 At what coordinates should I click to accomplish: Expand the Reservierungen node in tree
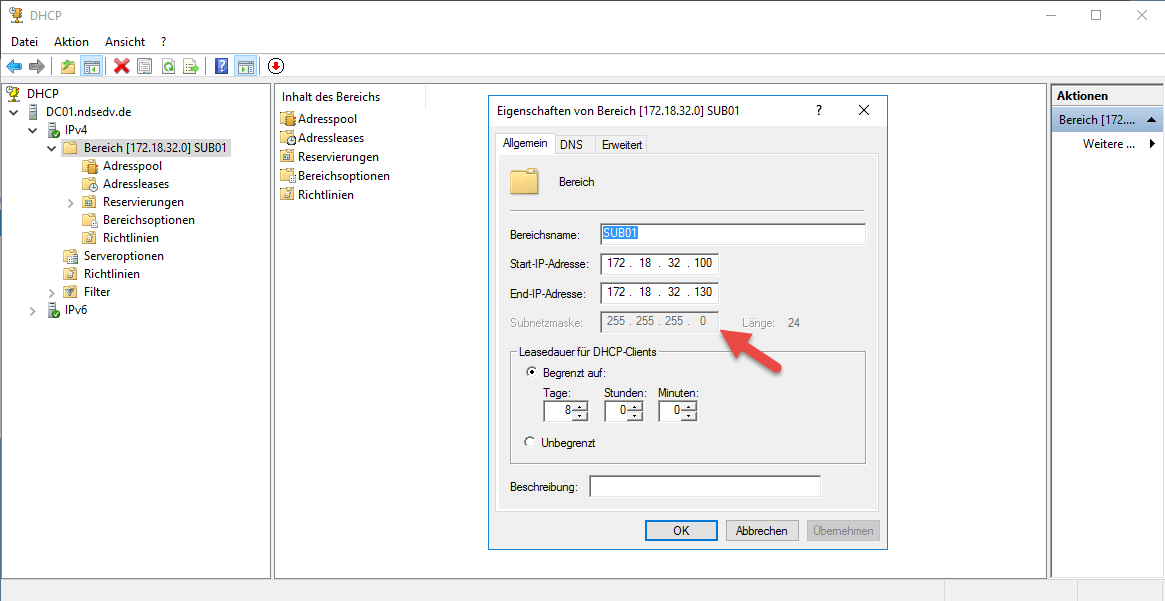point(71,203)
